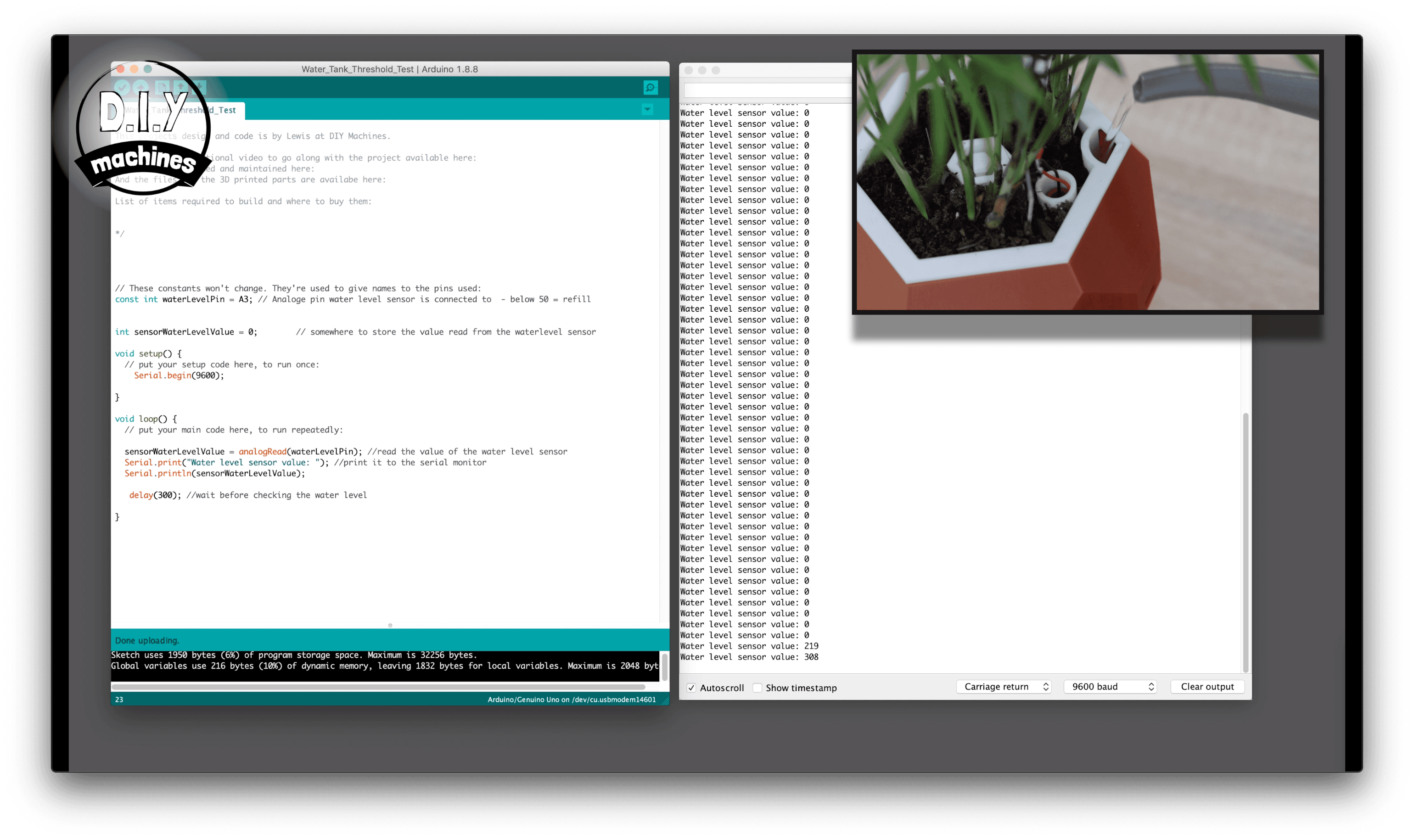Click the Upload arrow icon

tap(140, 88)
